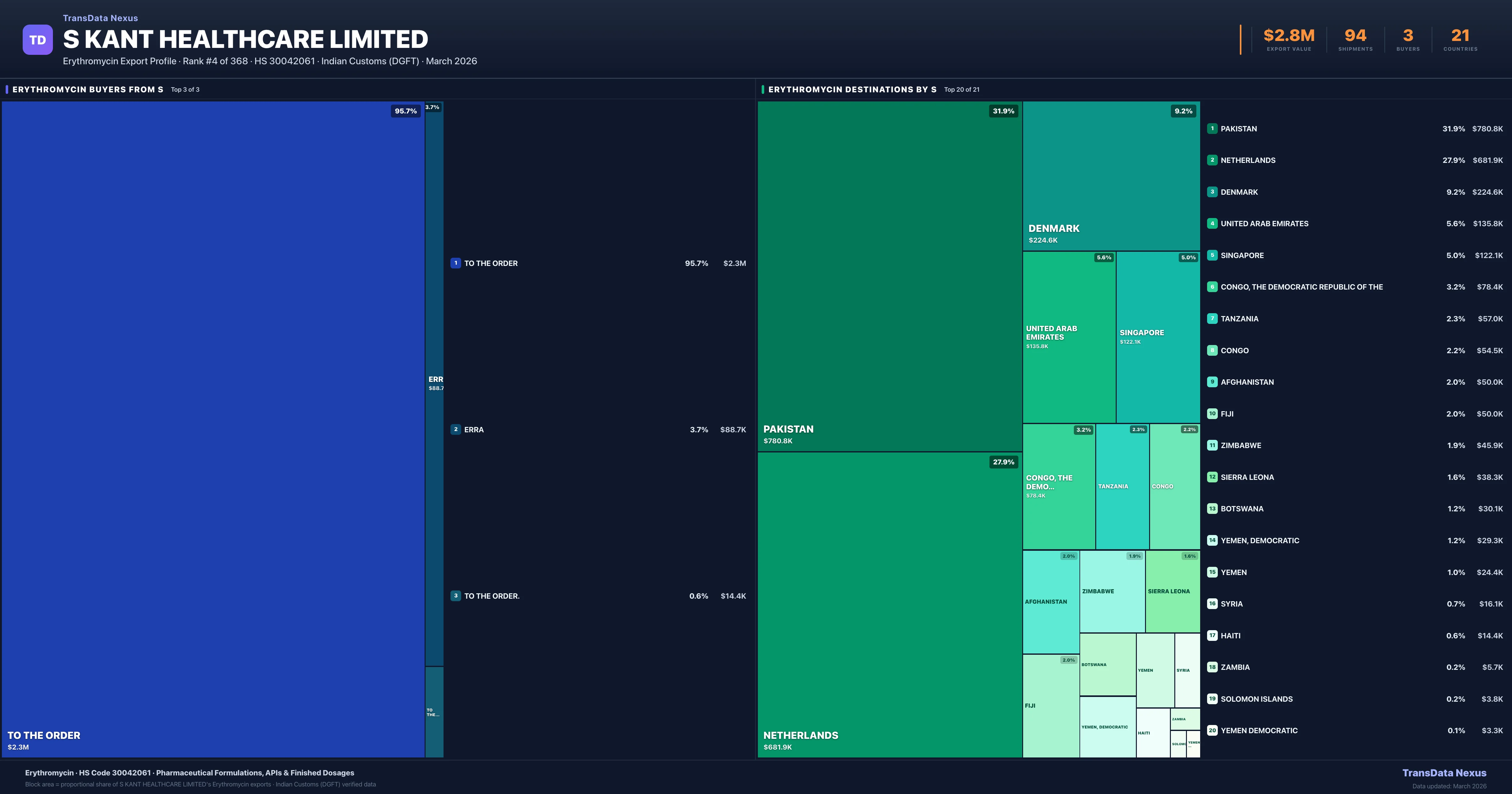
Task: Click the 31.9% badge on Pakistan block
Action: click(1003, 111)
